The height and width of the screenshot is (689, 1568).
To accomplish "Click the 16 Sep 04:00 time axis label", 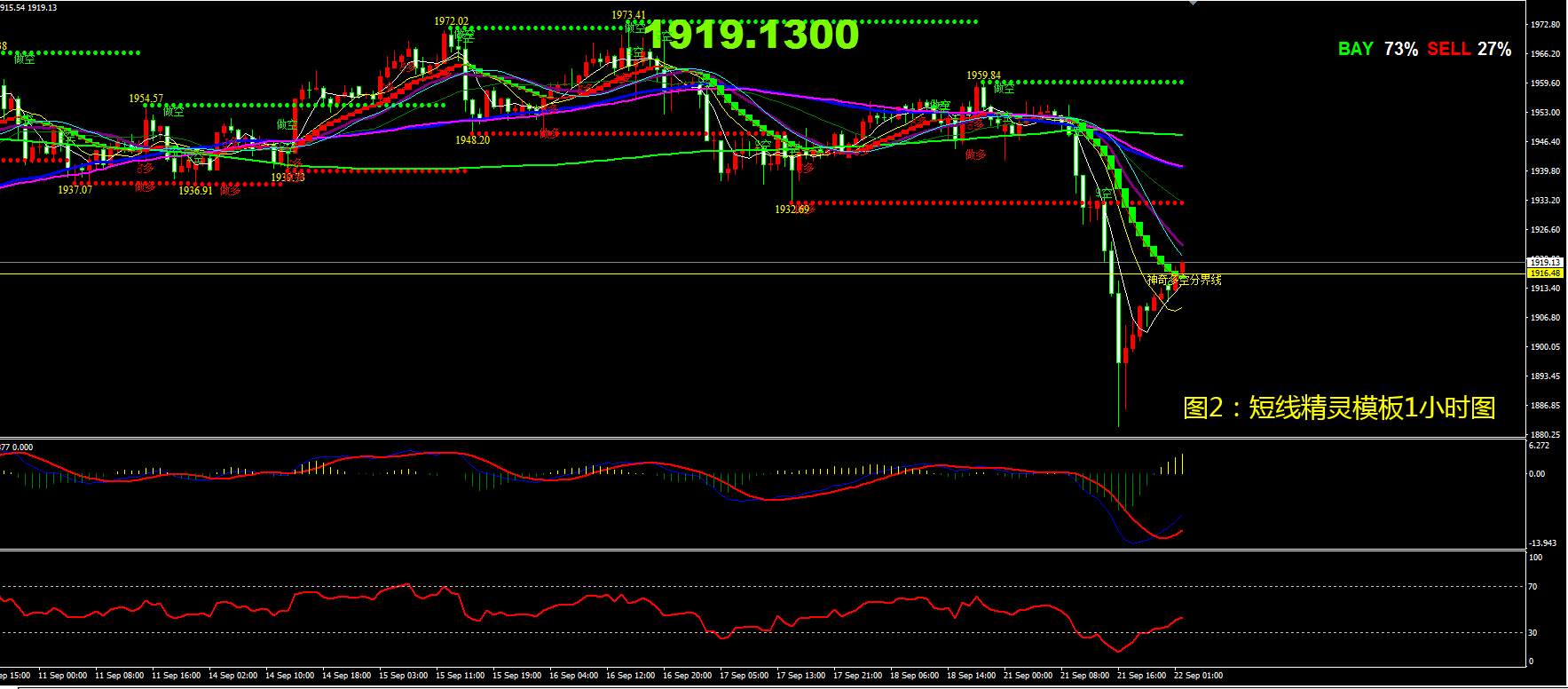I will coord(574,676).
